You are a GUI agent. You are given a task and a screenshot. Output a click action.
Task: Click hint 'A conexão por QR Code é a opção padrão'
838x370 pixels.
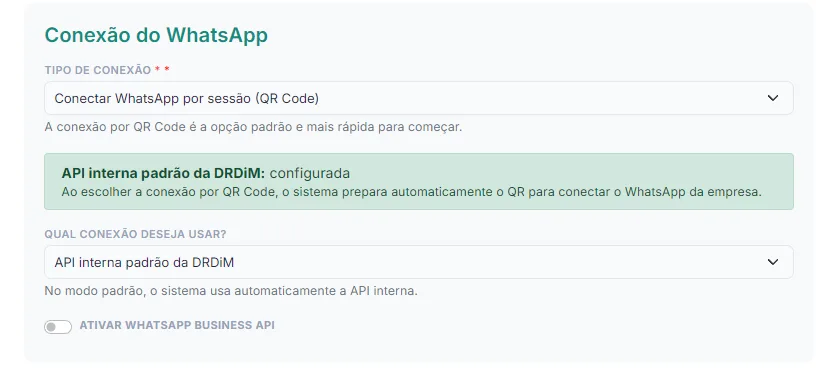[253, 128]
